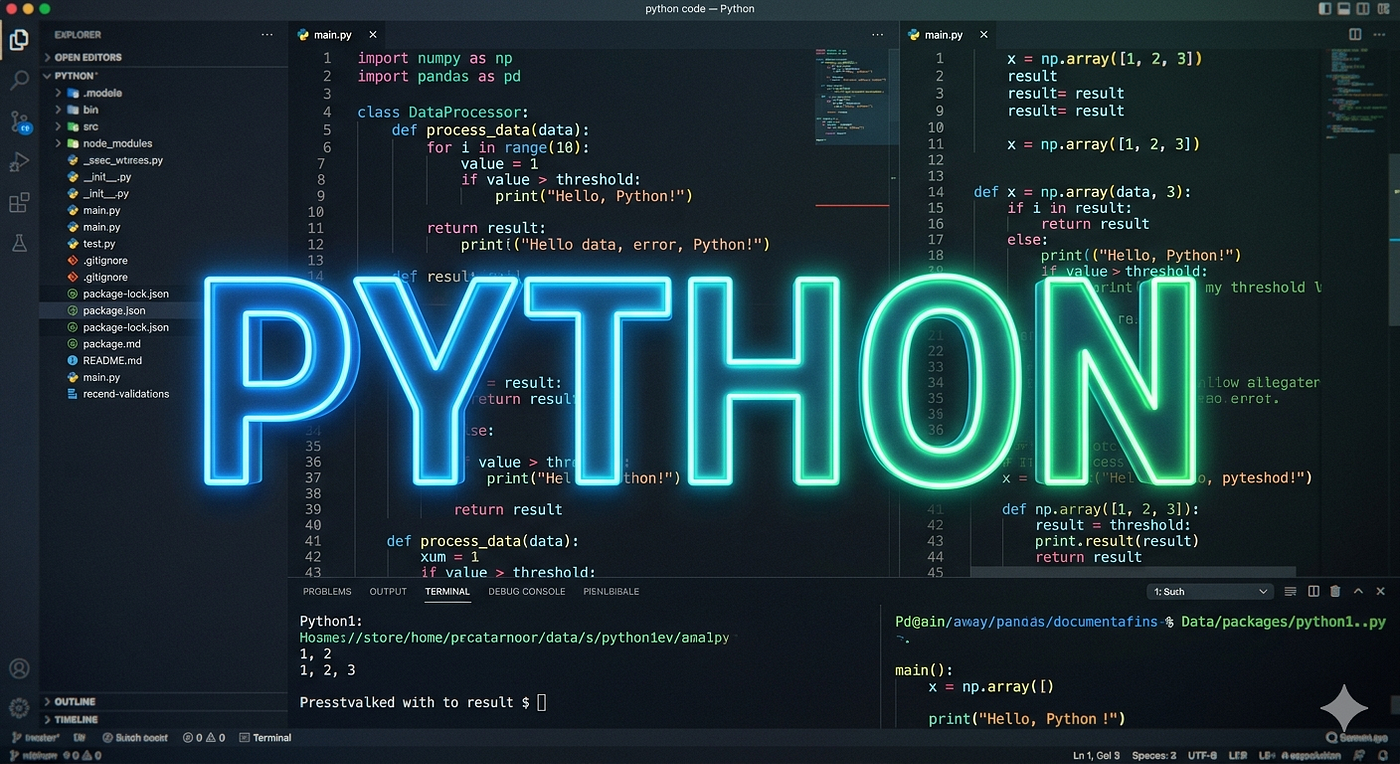
Task: Open more actions ellipsis in the right editor group
Action: point(1380,35)
